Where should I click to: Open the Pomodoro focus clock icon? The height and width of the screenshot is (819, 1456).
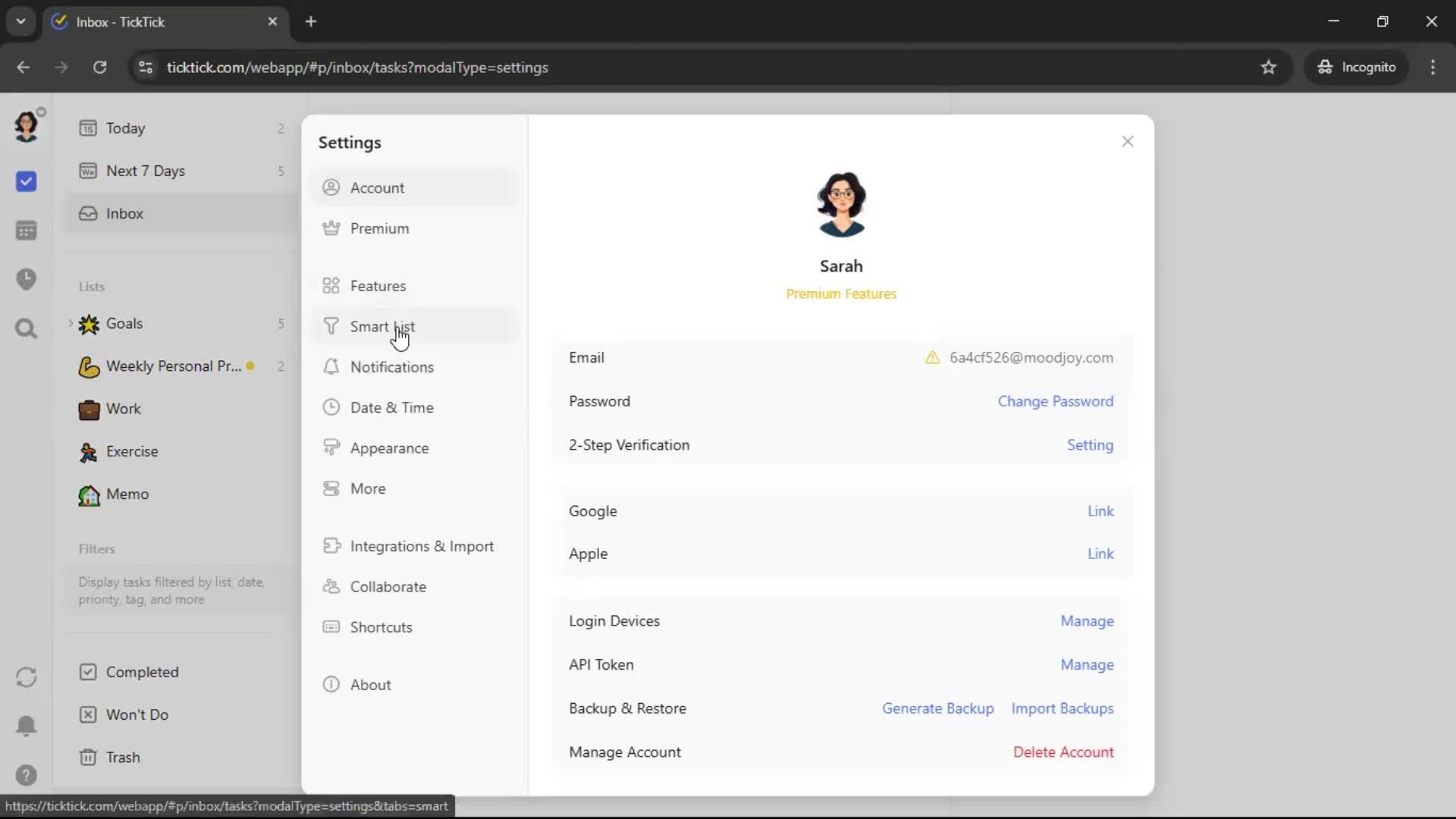26,279
